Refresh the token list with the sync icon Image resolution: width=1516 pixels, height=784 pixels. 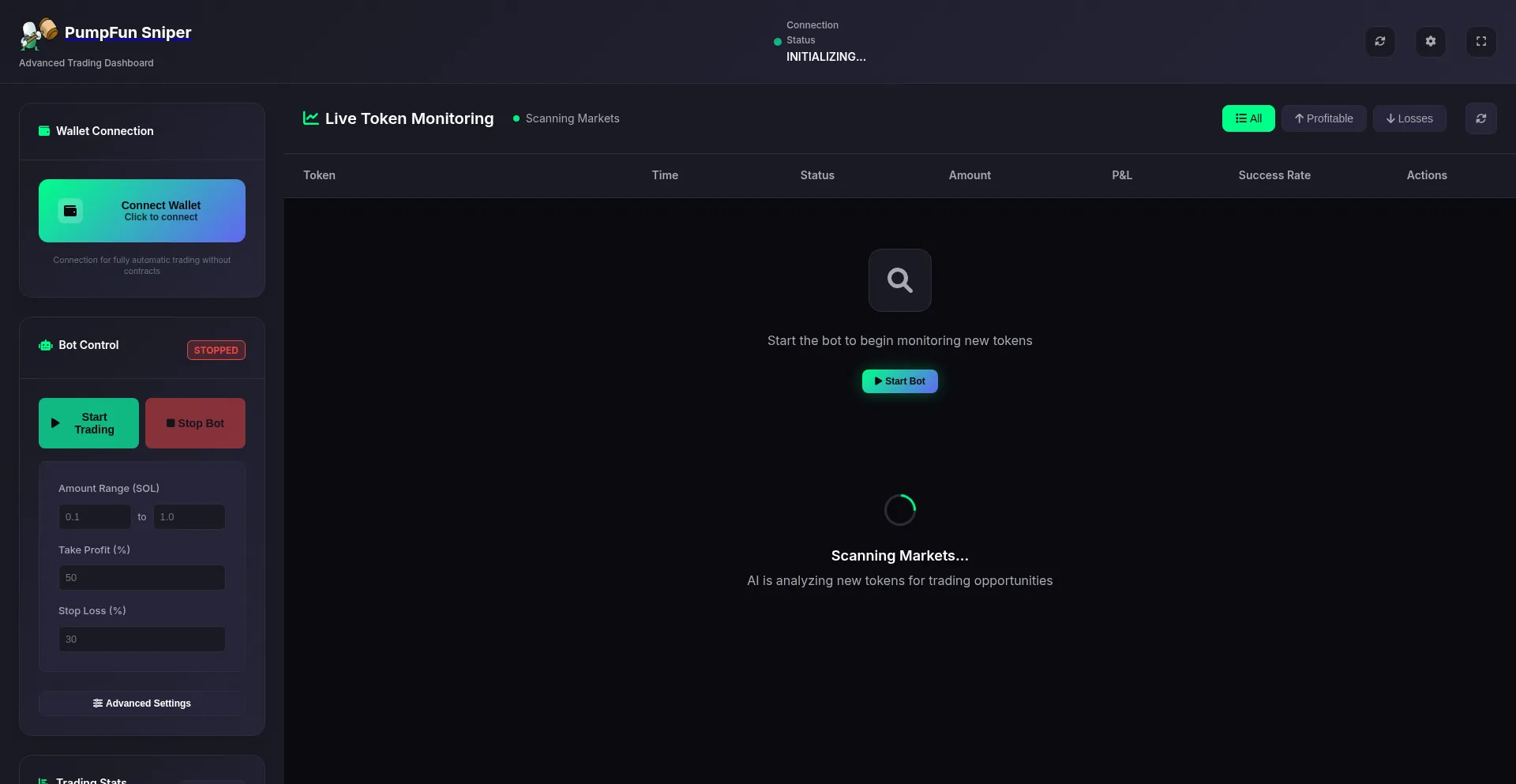(x=1481, y=118)
